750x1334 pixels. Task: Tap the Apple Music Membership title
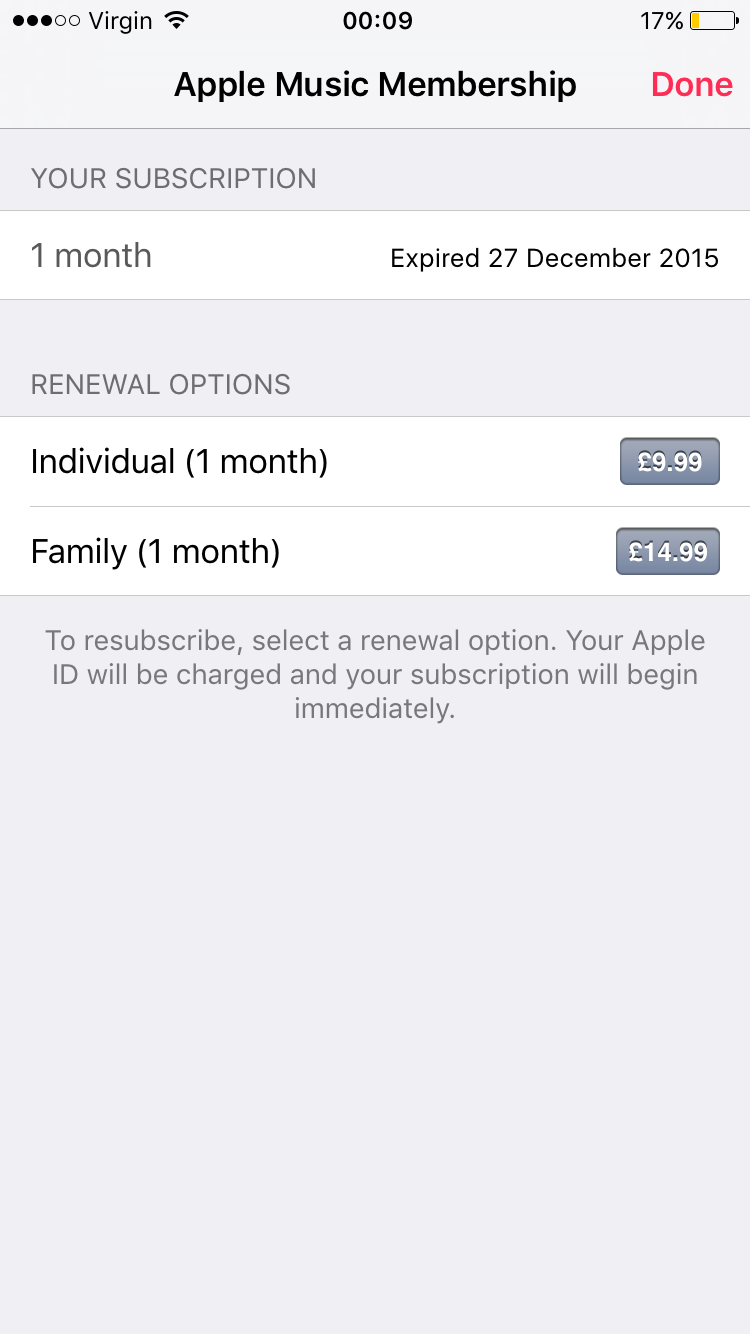375,85
